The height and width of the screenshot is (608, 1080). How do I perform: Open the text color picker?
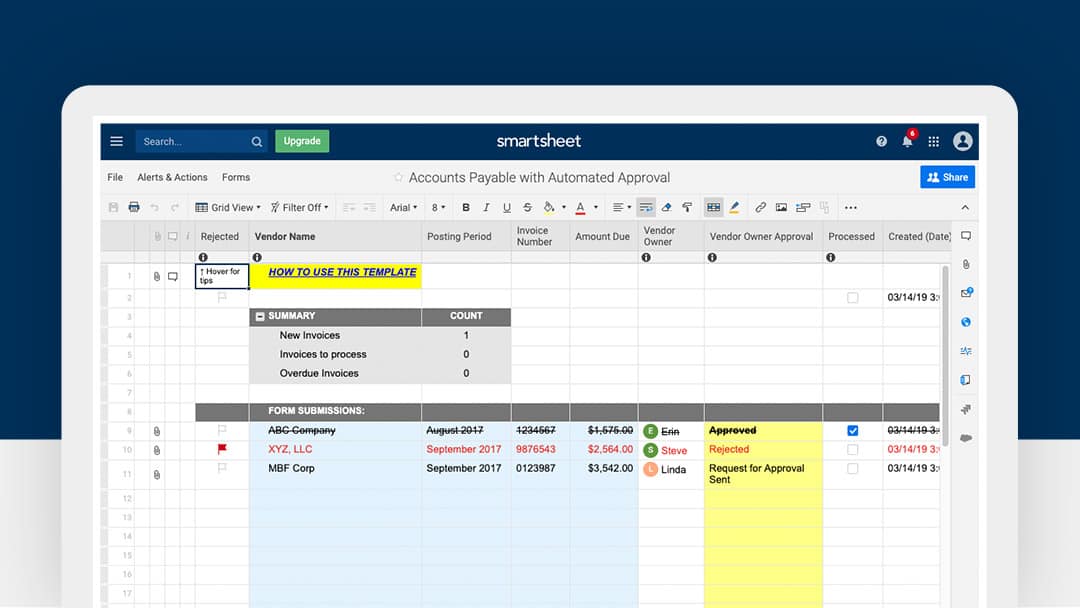581,208
